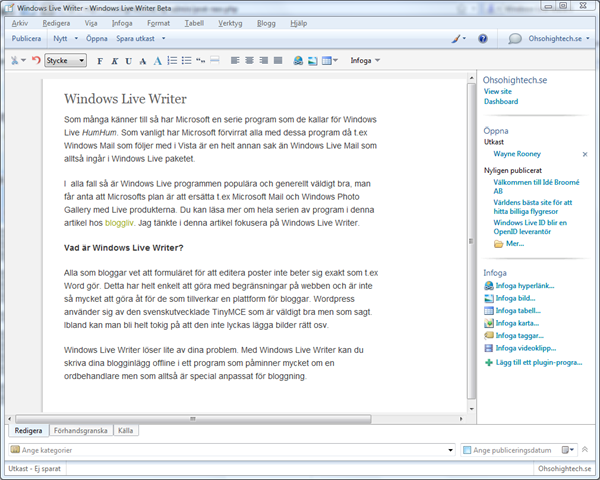Open the Nytt dropdown arrow
600x480 pixels.
tap(76, 38)
